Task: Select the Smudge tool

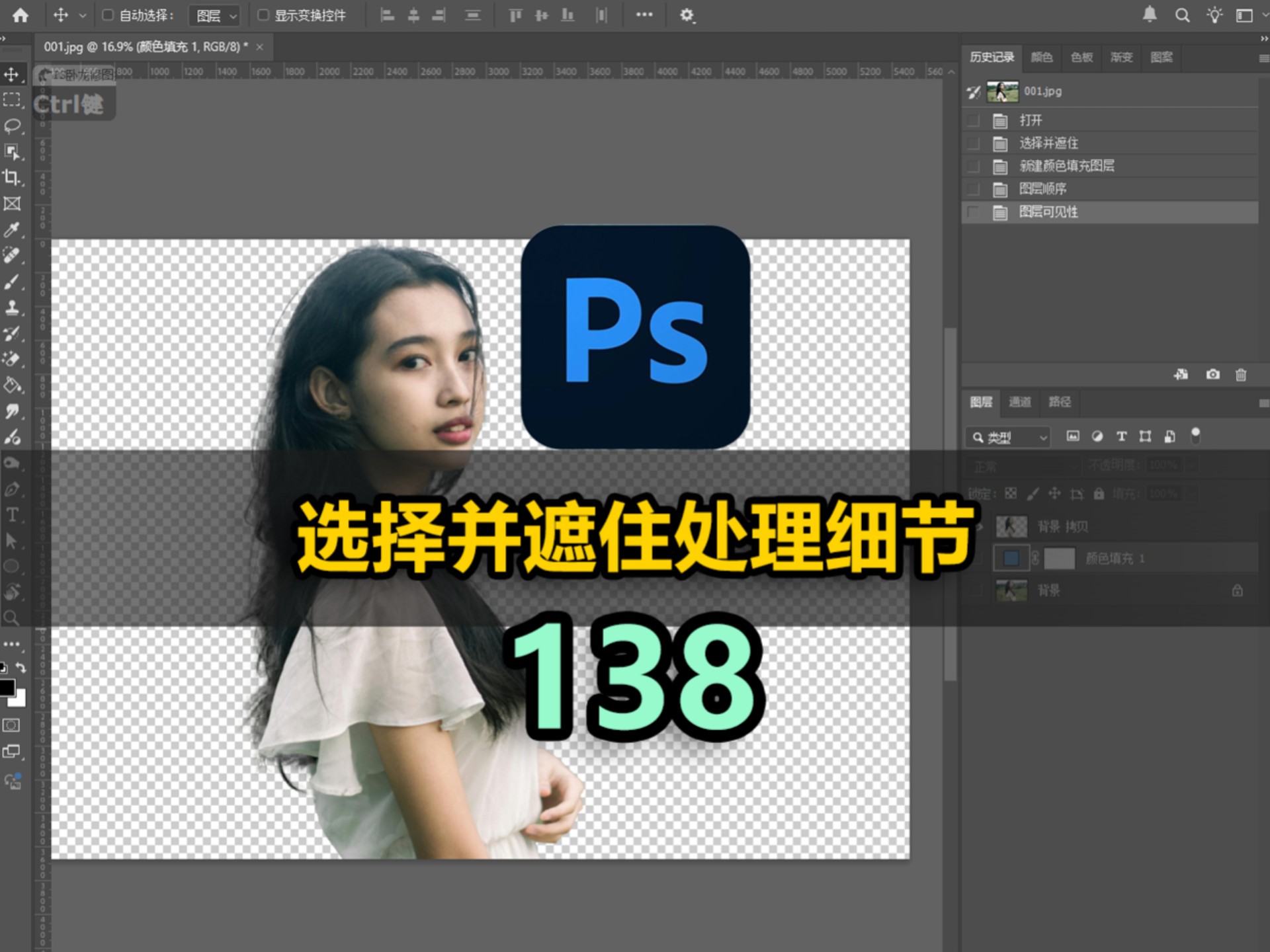Action: tap(12, 411)
